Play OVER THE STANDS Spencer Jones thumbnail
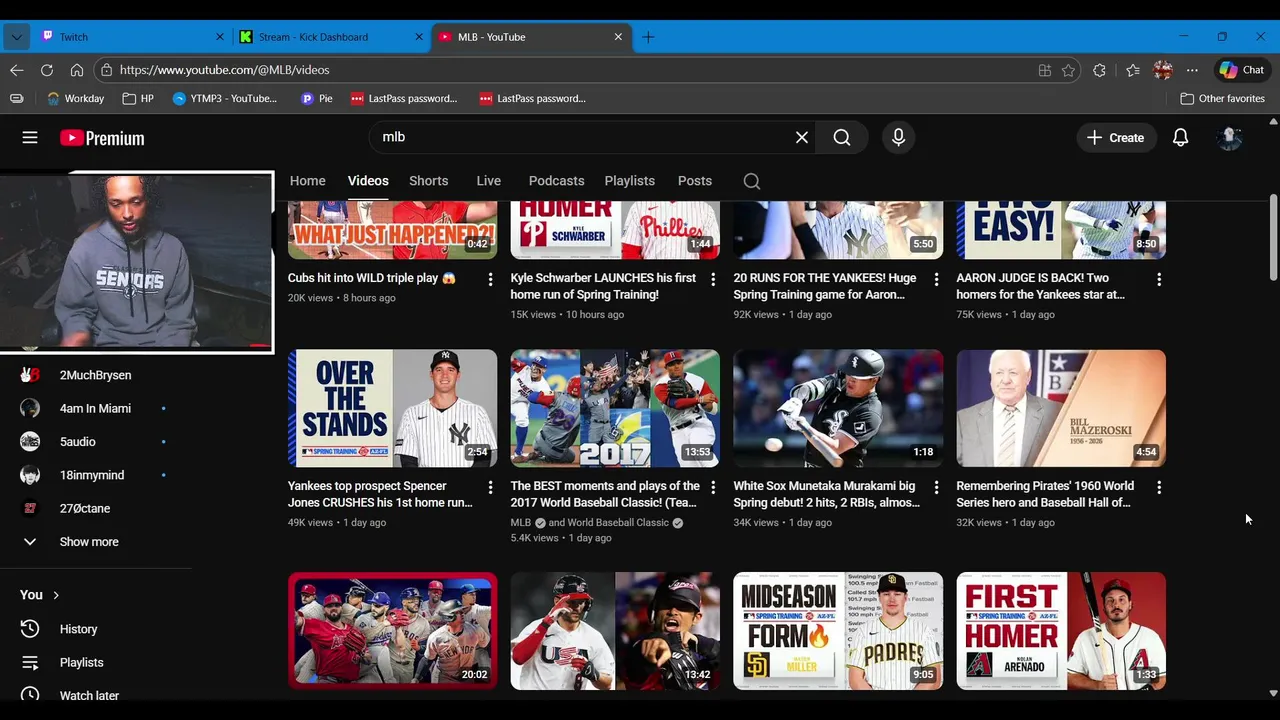1280x720 pixels. (392, 408)
